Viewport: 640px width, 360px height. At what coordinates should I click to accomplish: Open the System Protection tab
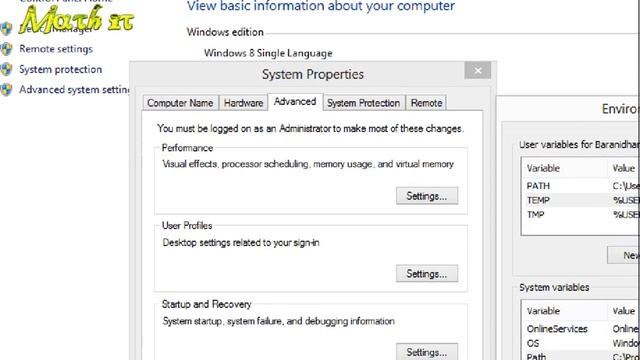(x=364, y=103)
